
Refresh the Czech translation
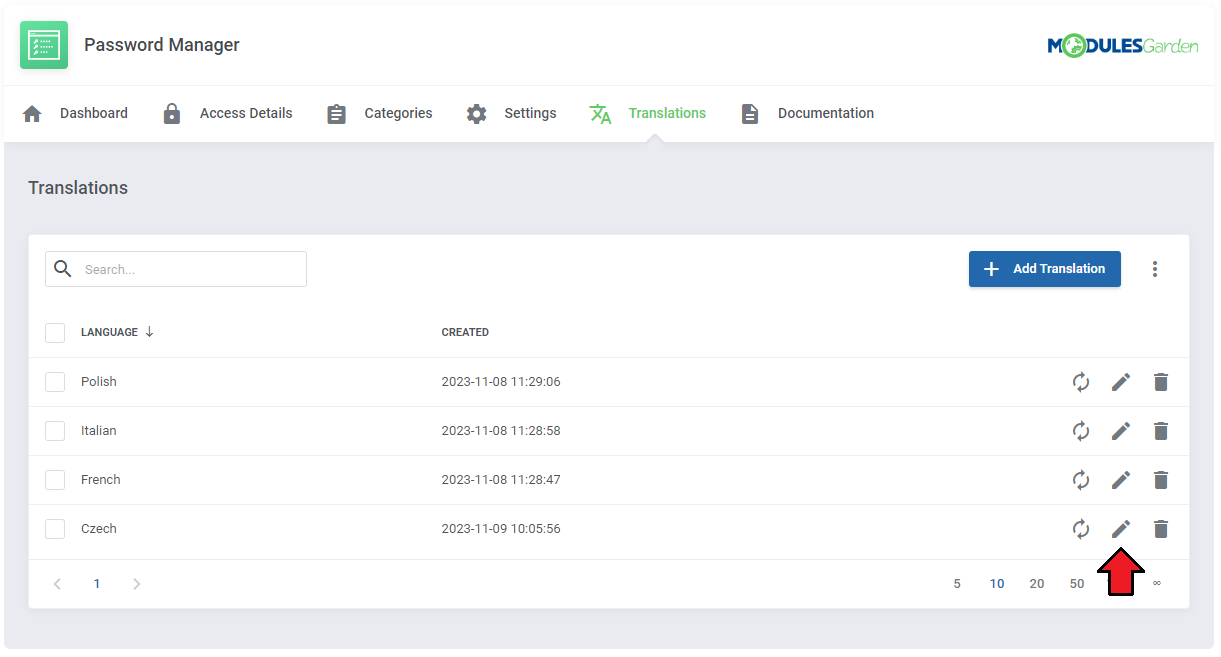(1081, 529)
